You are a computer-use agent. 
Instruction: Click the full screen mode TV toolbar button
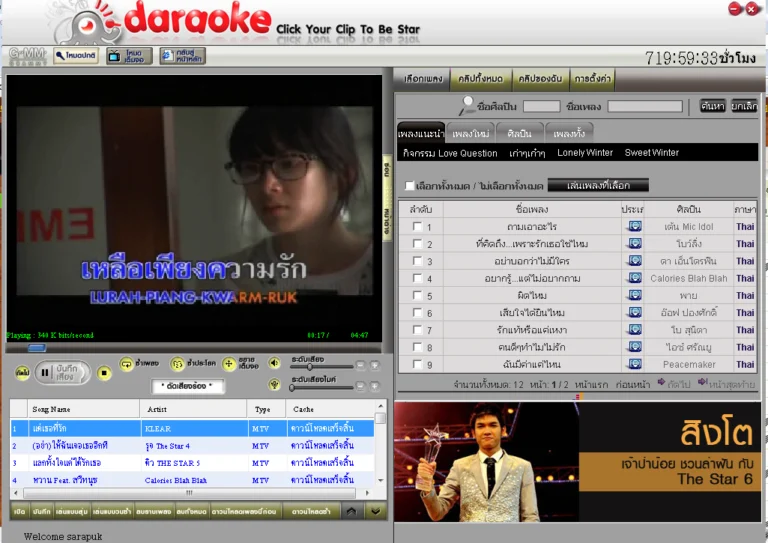tap(129, 56)
